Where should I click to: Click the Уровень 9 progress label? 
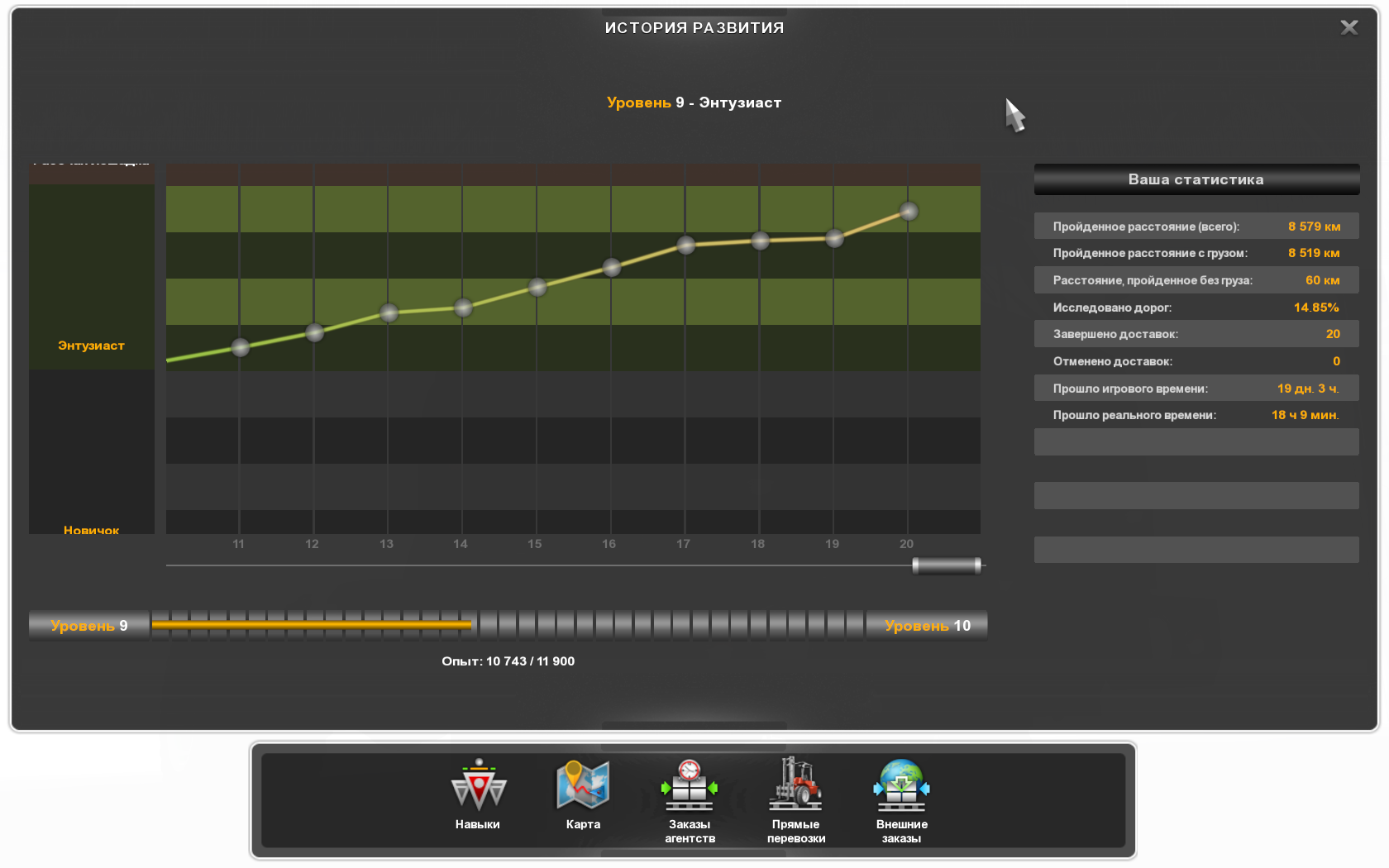[x=89, y=626]
